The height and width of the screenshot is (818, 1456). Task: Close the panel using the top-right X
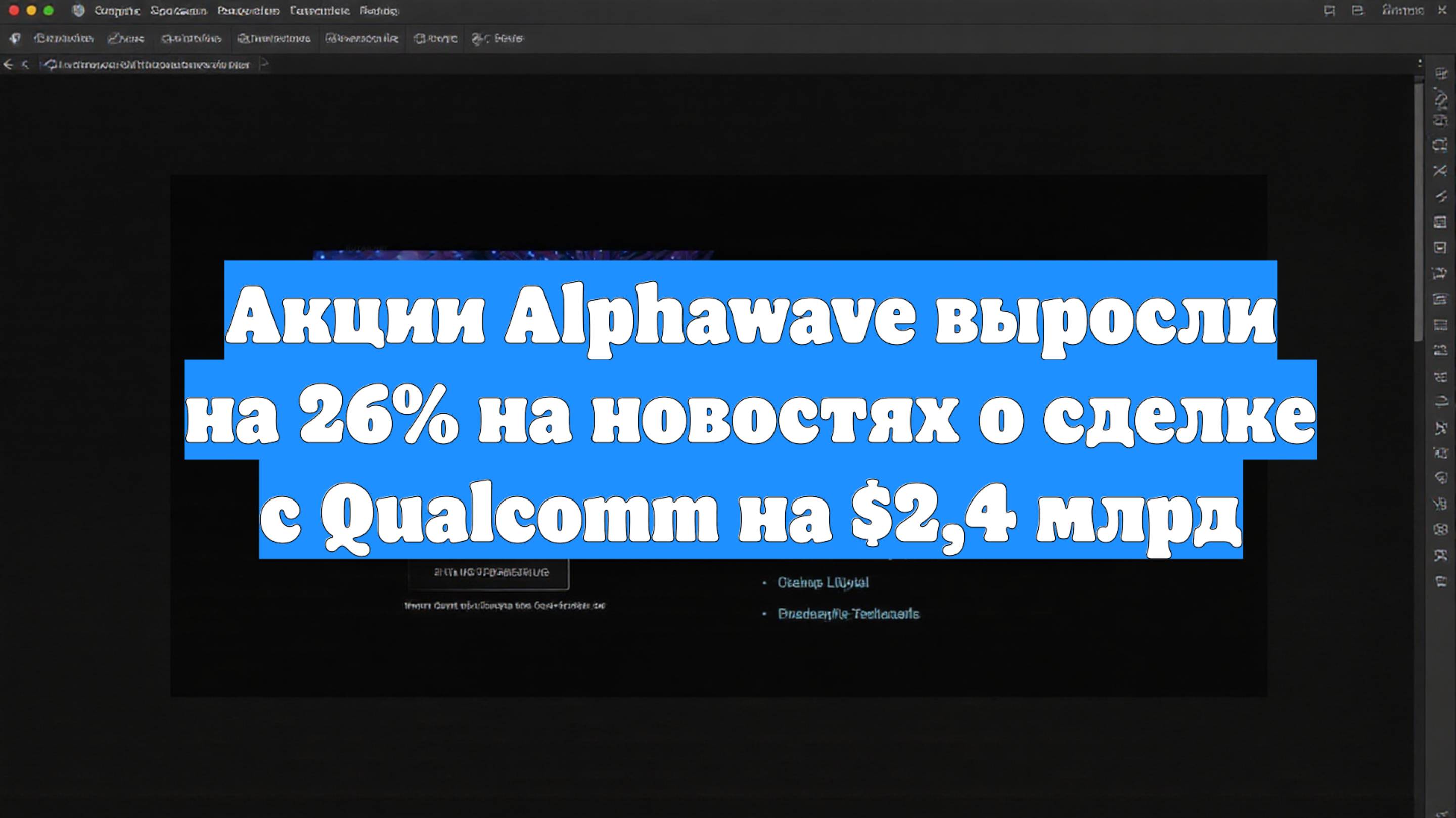[1442, 10]
